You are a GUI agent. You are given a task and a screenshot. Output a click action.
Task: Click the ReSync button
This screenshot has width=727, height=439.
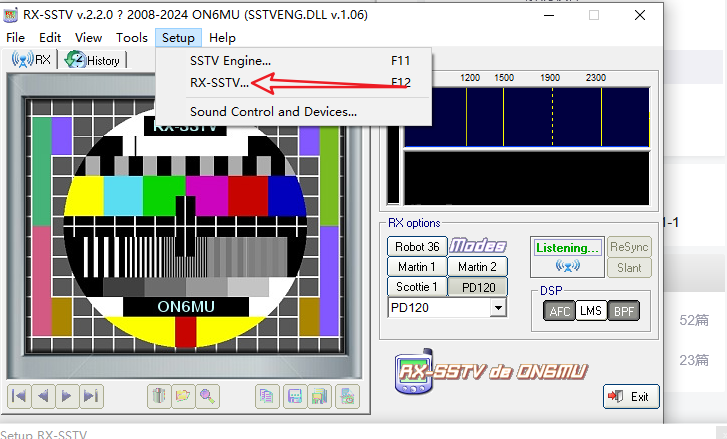(629, 247)
